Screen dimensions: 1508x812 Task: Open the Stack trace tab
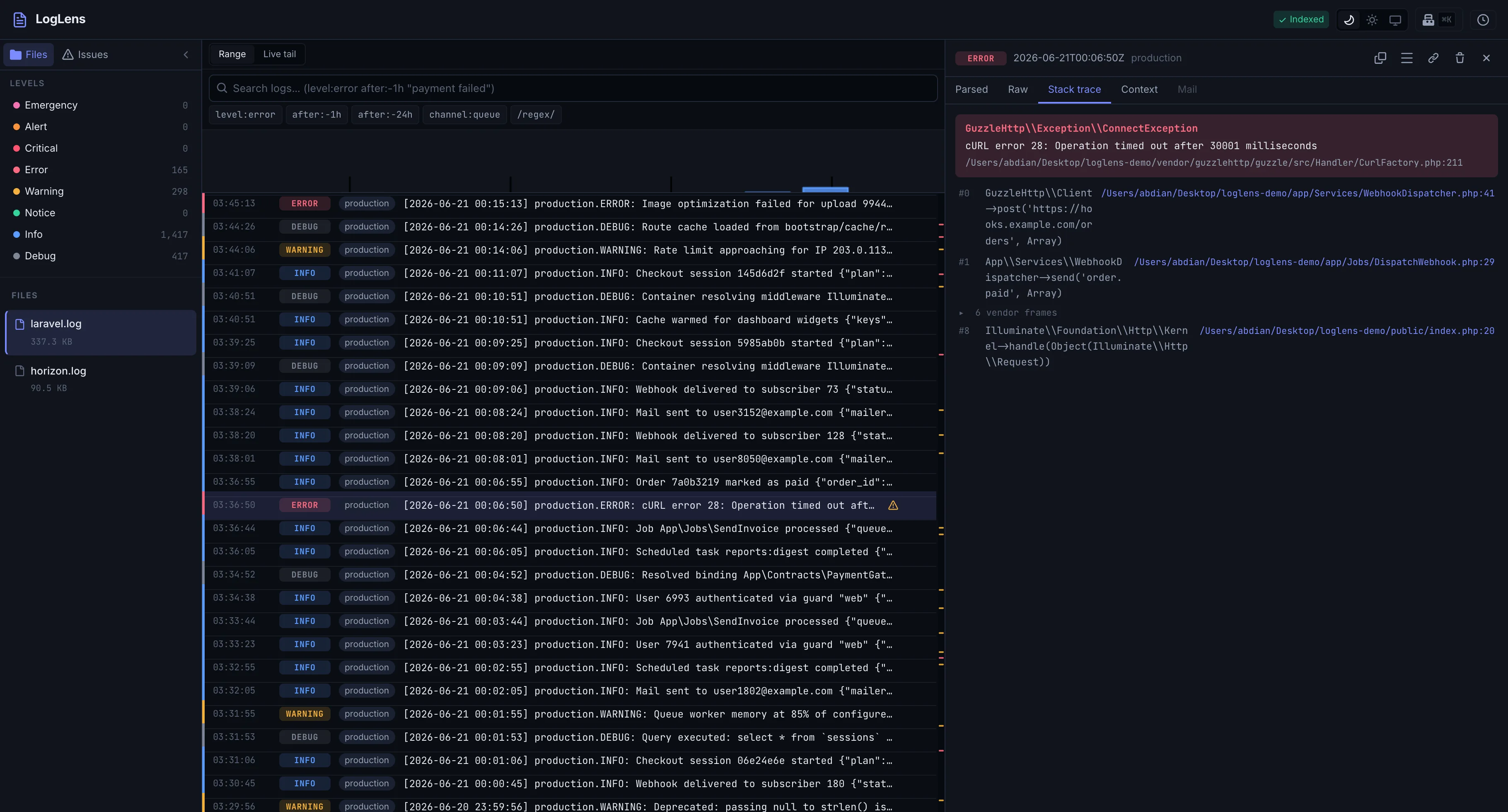1074,89
